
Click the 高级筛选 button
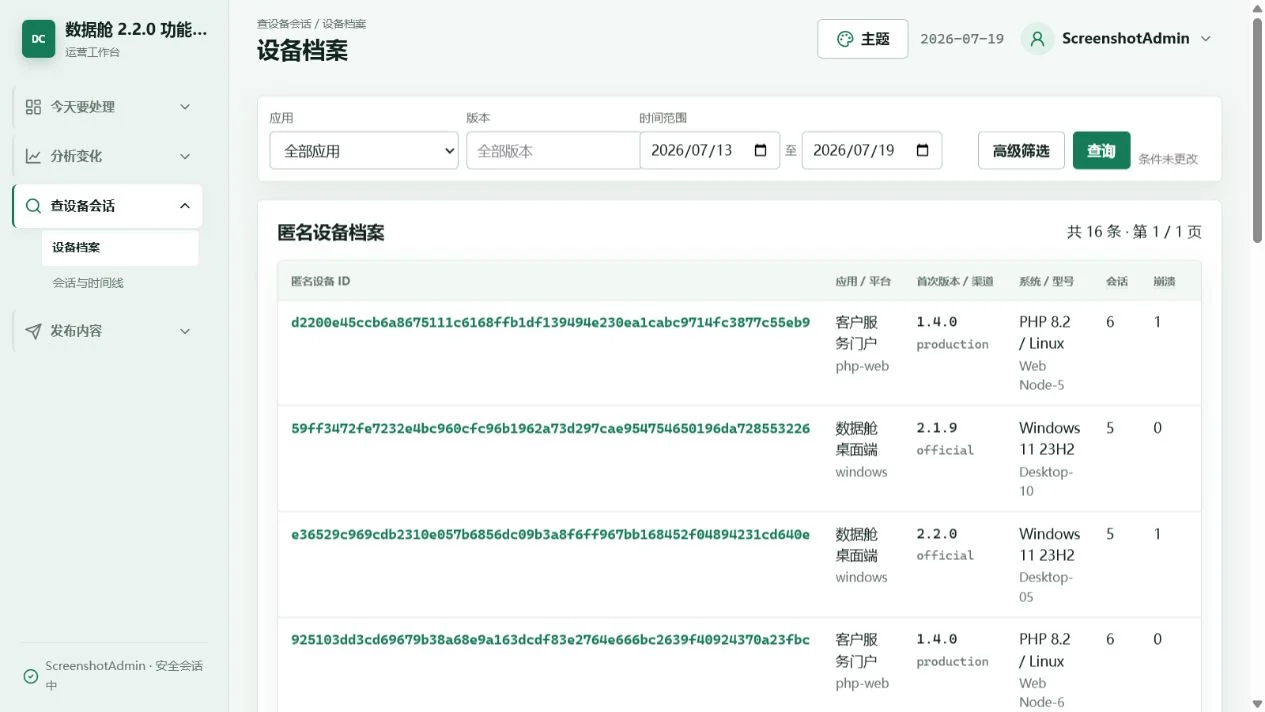[x=1021, y=150]
